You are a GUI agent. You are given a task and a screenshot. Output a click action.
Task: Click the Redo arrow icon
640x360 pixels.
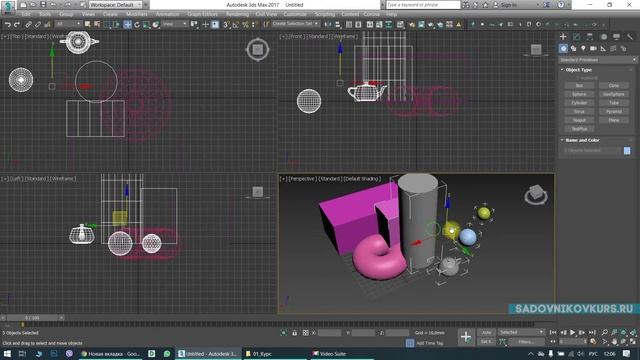[x=17, y=24]
